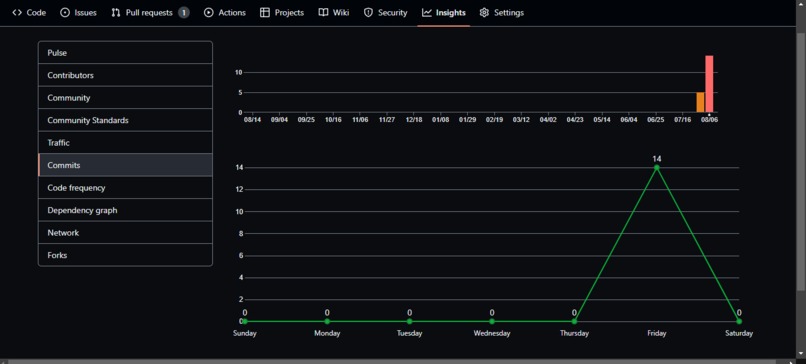806x364 pixels.
Task: Open the Settings tab
Action: click(502, 13)
